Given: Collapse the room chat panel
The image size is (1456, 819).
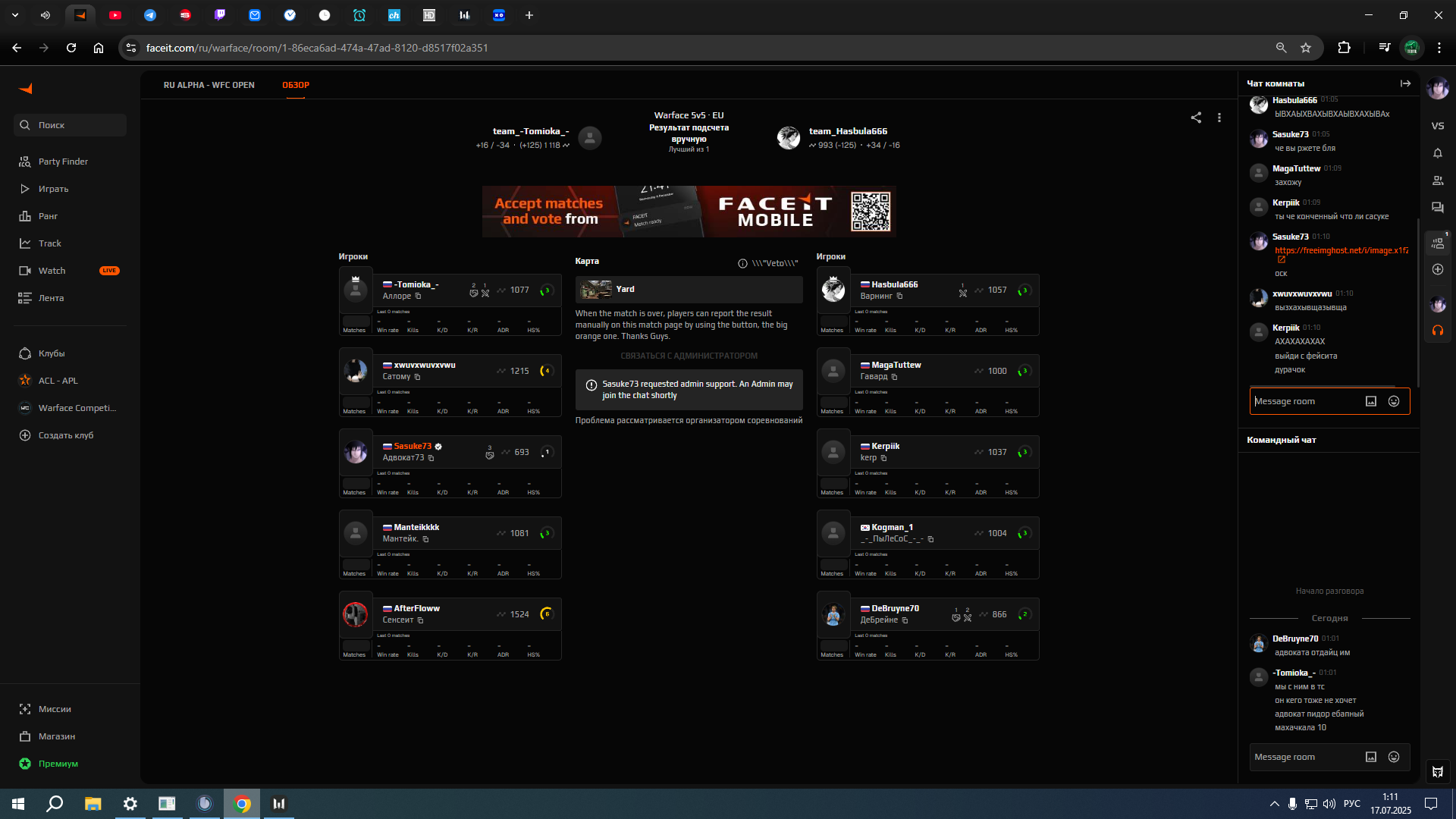Looking at the screenshot, I should [1405, 83].
